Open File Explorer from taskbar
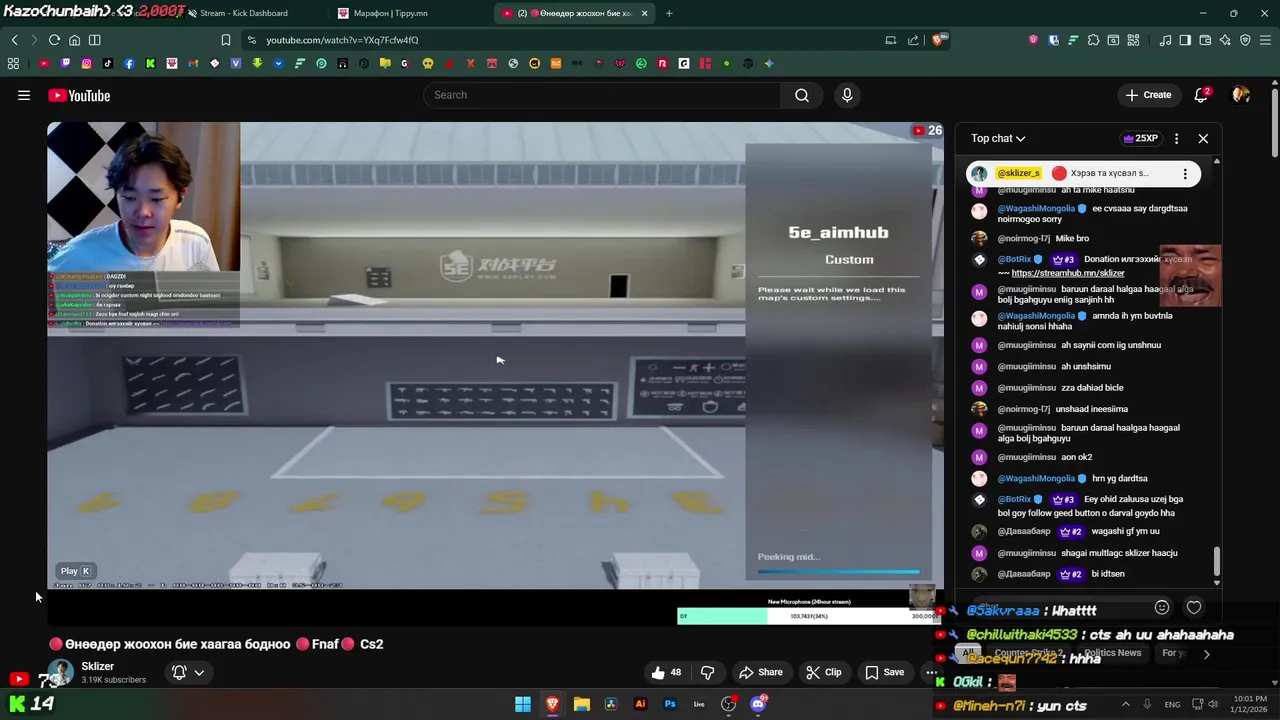This screenshot has height=720, width=1280. coord(581,704)
